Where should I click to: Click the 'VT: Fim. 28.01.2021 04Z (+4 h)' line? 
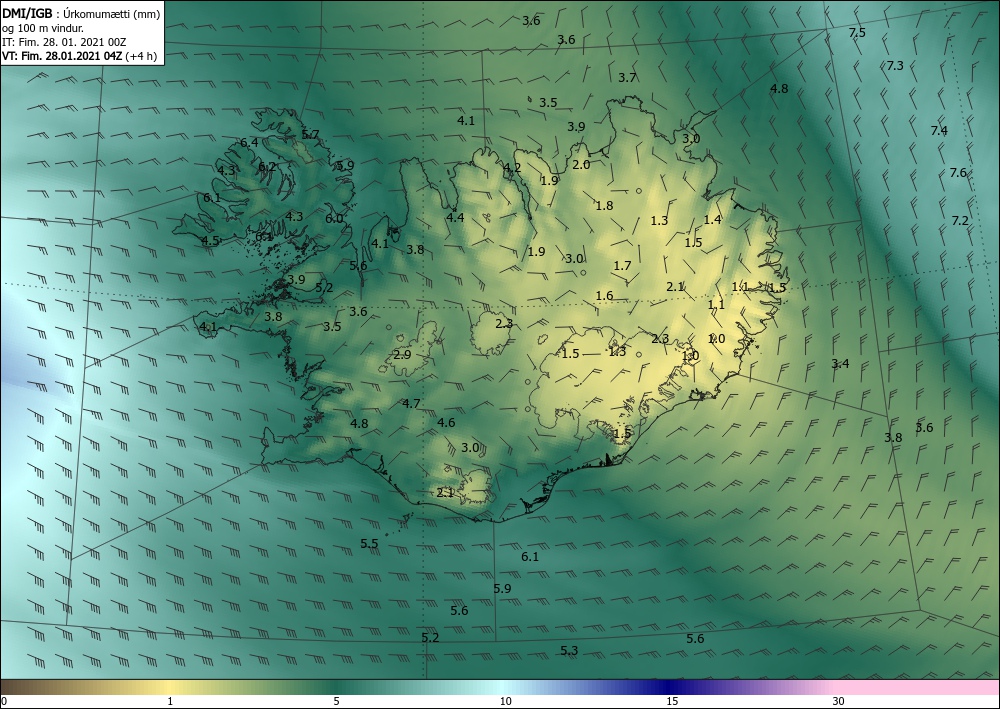point(81,56)
